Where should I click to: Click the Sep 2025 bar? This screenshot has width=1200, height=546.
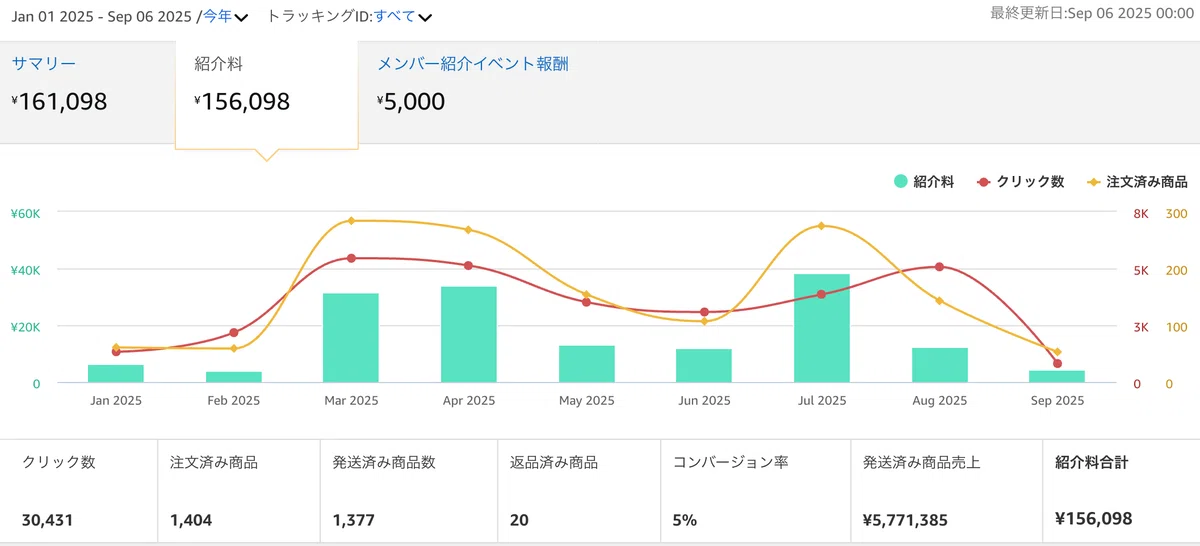click(x=1057, y=377)
